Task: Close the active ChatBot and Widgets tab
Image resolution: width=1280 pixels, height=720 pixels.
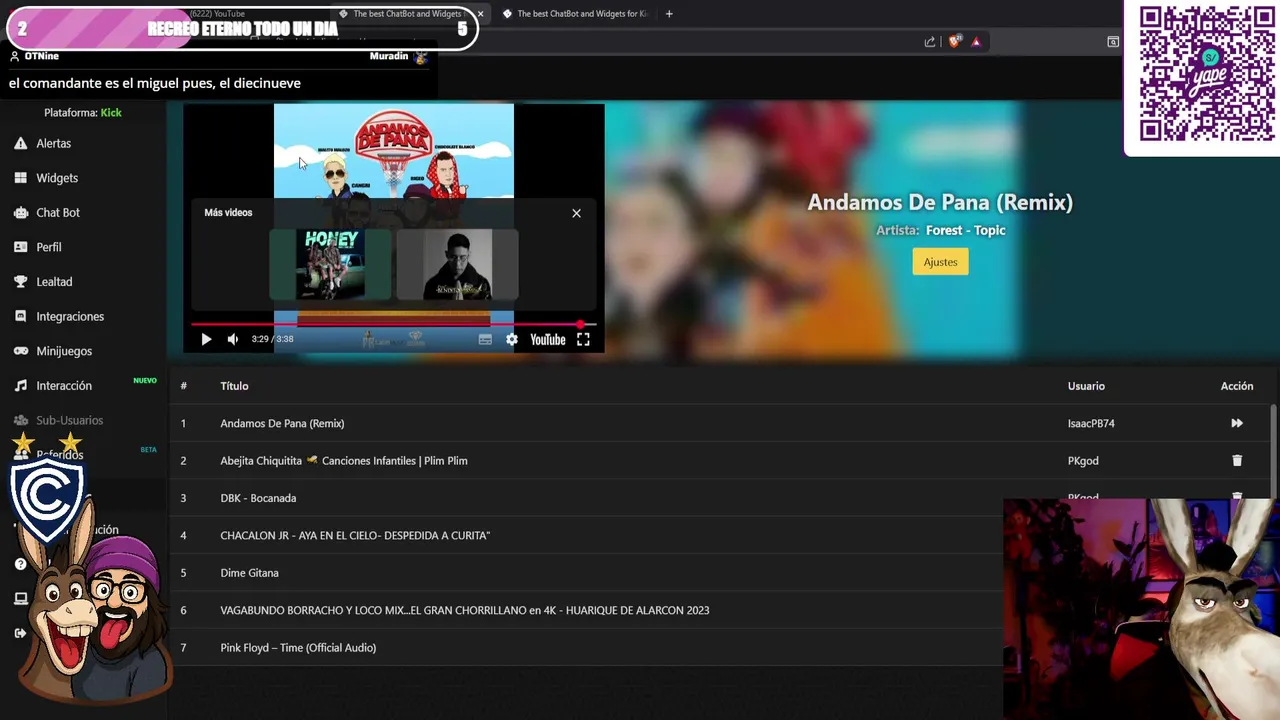Action: [x=480, y=14]
